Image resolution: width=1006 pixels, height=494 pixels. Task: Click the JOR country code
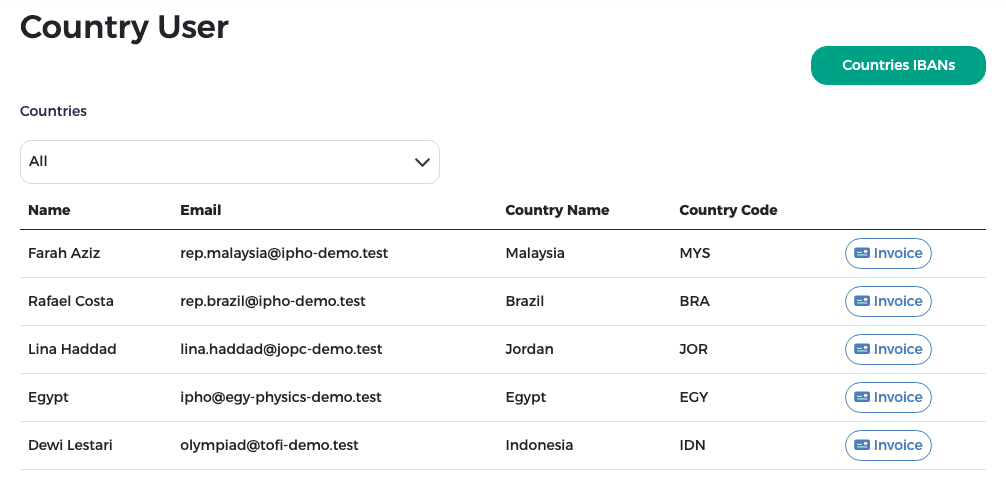point(694,350)
